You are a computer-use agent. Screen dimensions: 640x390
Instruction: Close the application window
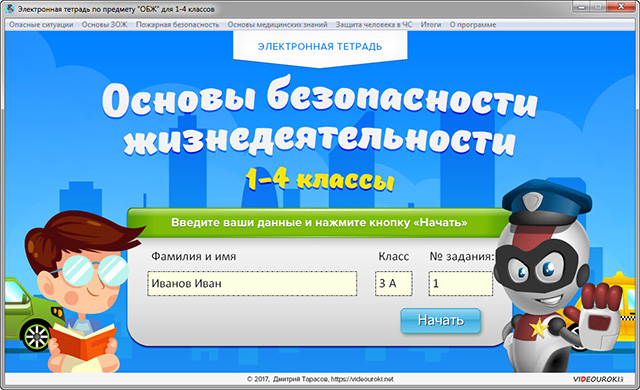point(620,7)
